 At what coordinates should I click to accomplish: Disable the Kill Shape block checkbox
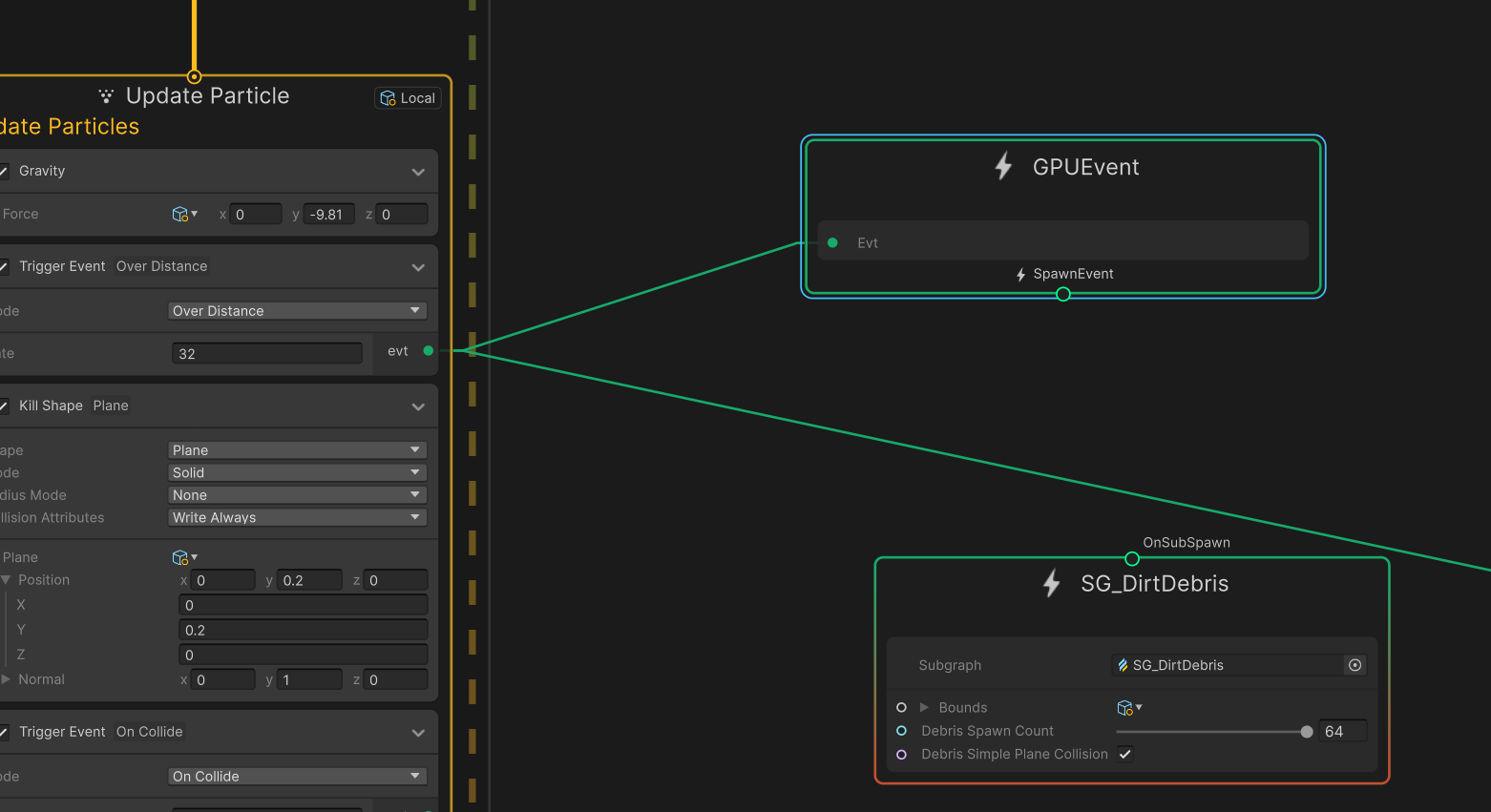pos(4,405)
